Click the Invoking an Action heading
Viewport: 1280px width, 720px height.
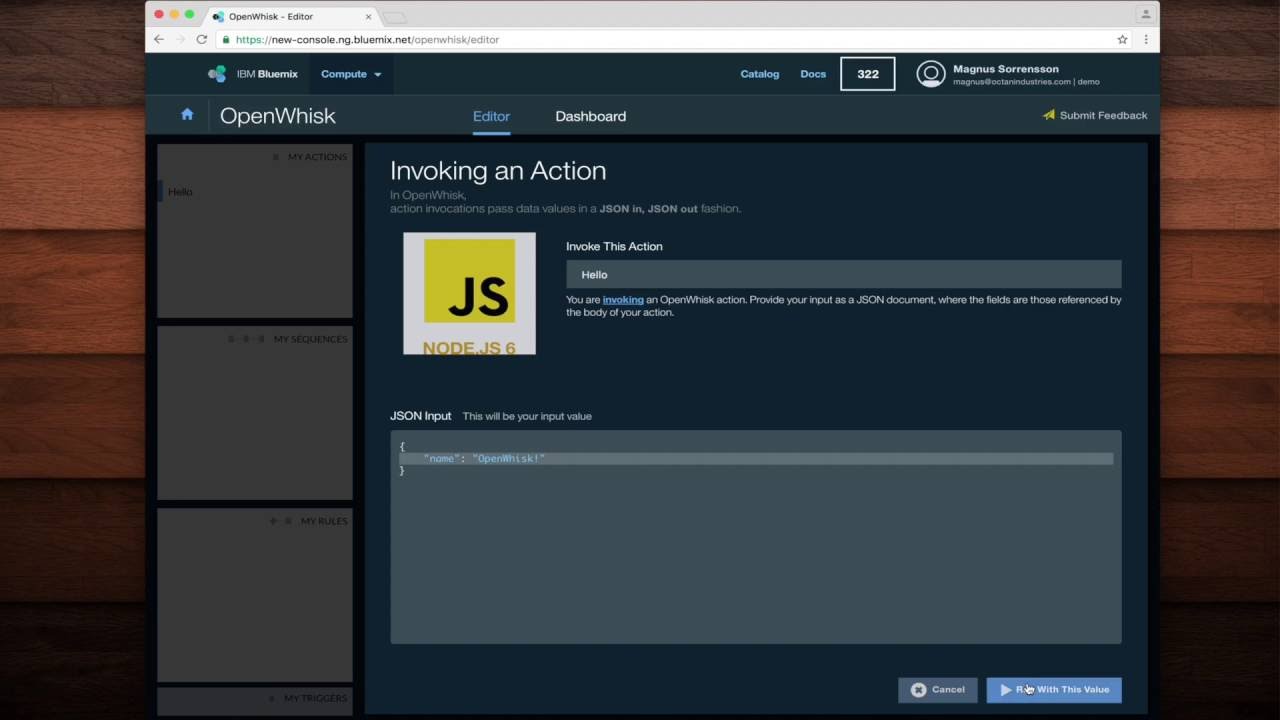(498, 171)
